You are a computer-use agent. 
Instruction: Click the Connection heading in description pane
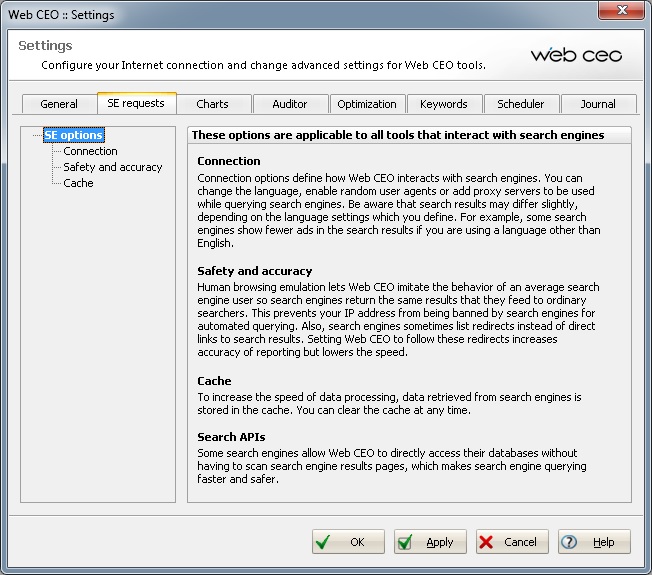click(229, 161)
